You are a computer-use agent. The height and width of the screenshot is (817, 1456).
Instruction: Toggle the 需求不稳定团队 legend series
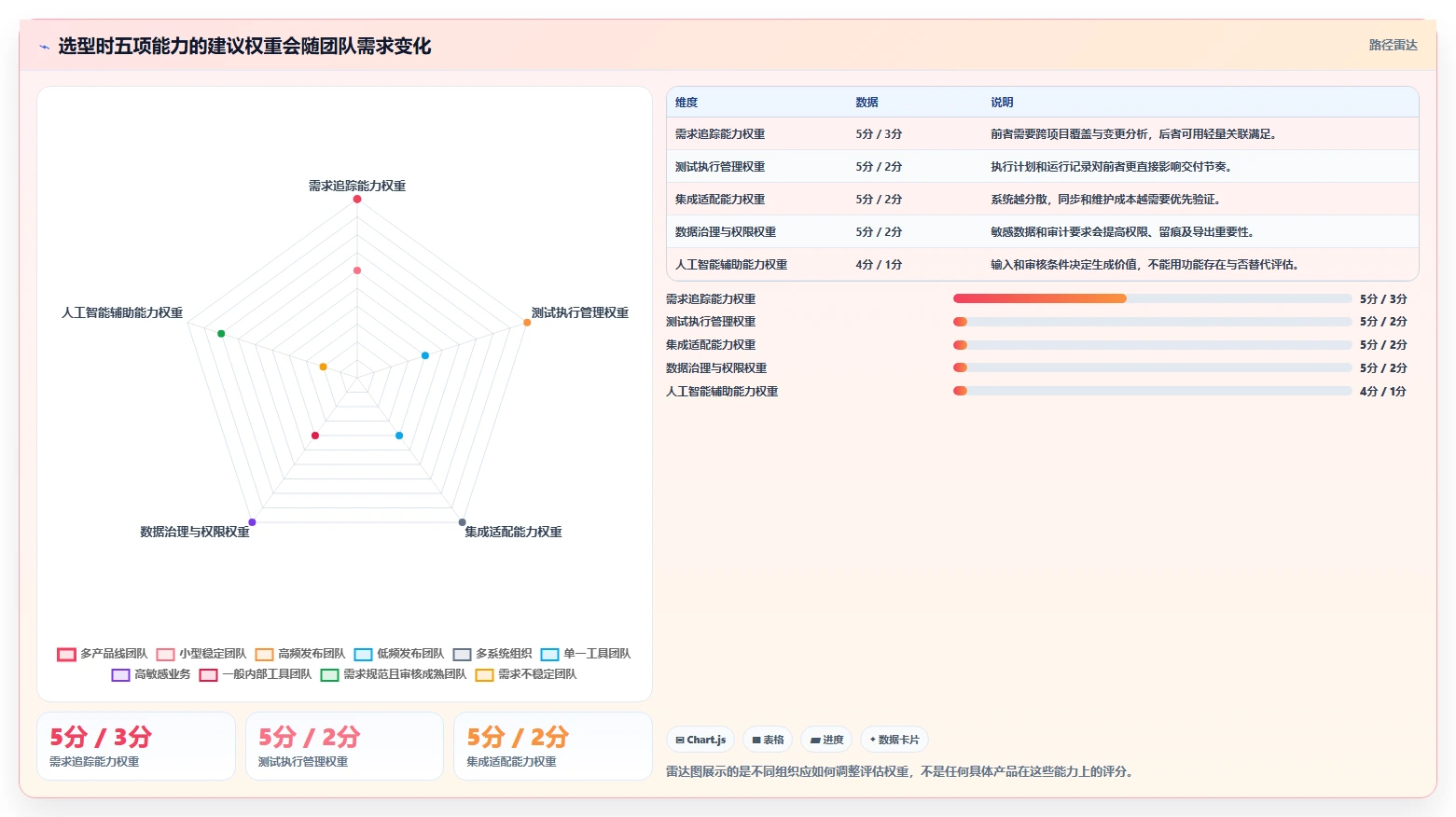(x=526, y=674)
